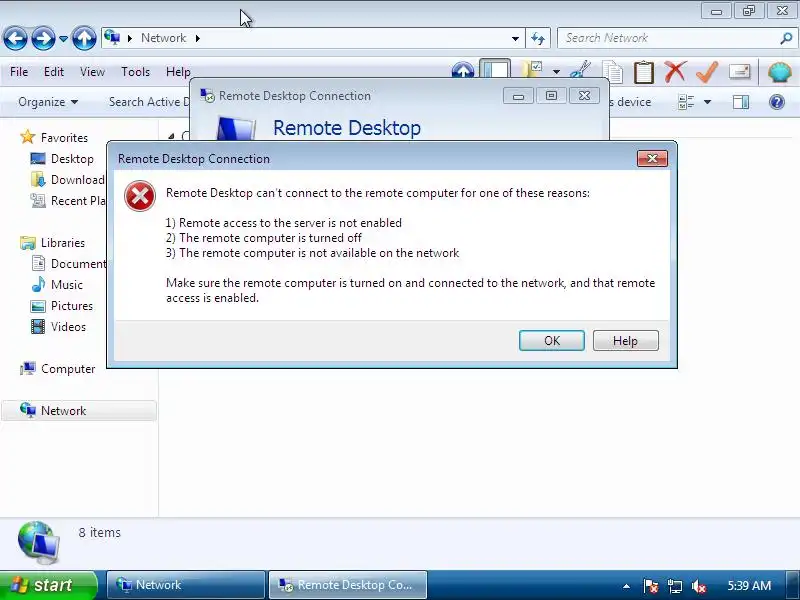Open the File menu
Viewport: 800px width, 600px height.
pyautogui.click(x=19, y=71)
